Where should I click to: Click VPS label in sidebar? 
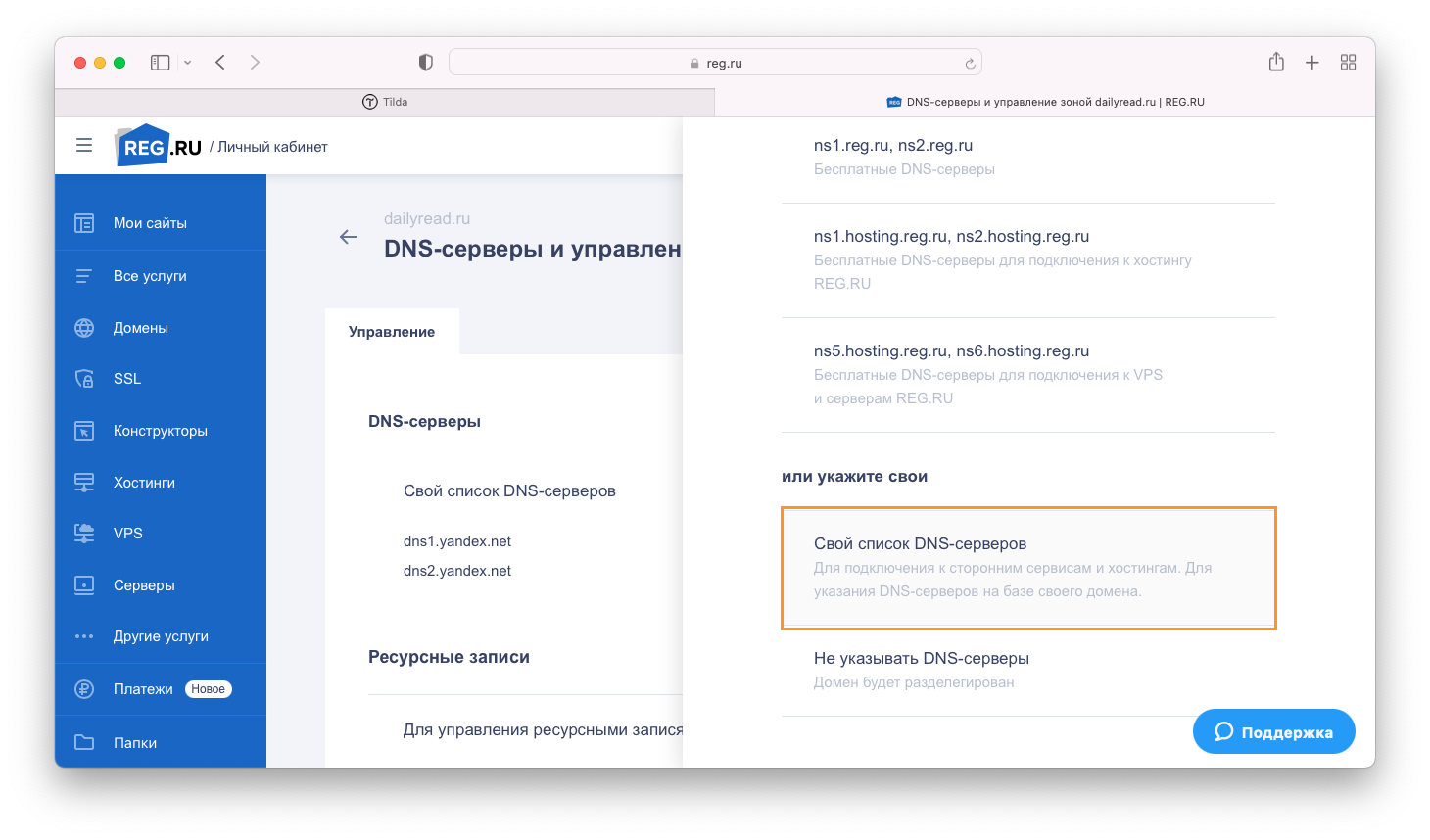tap(128, 534)
